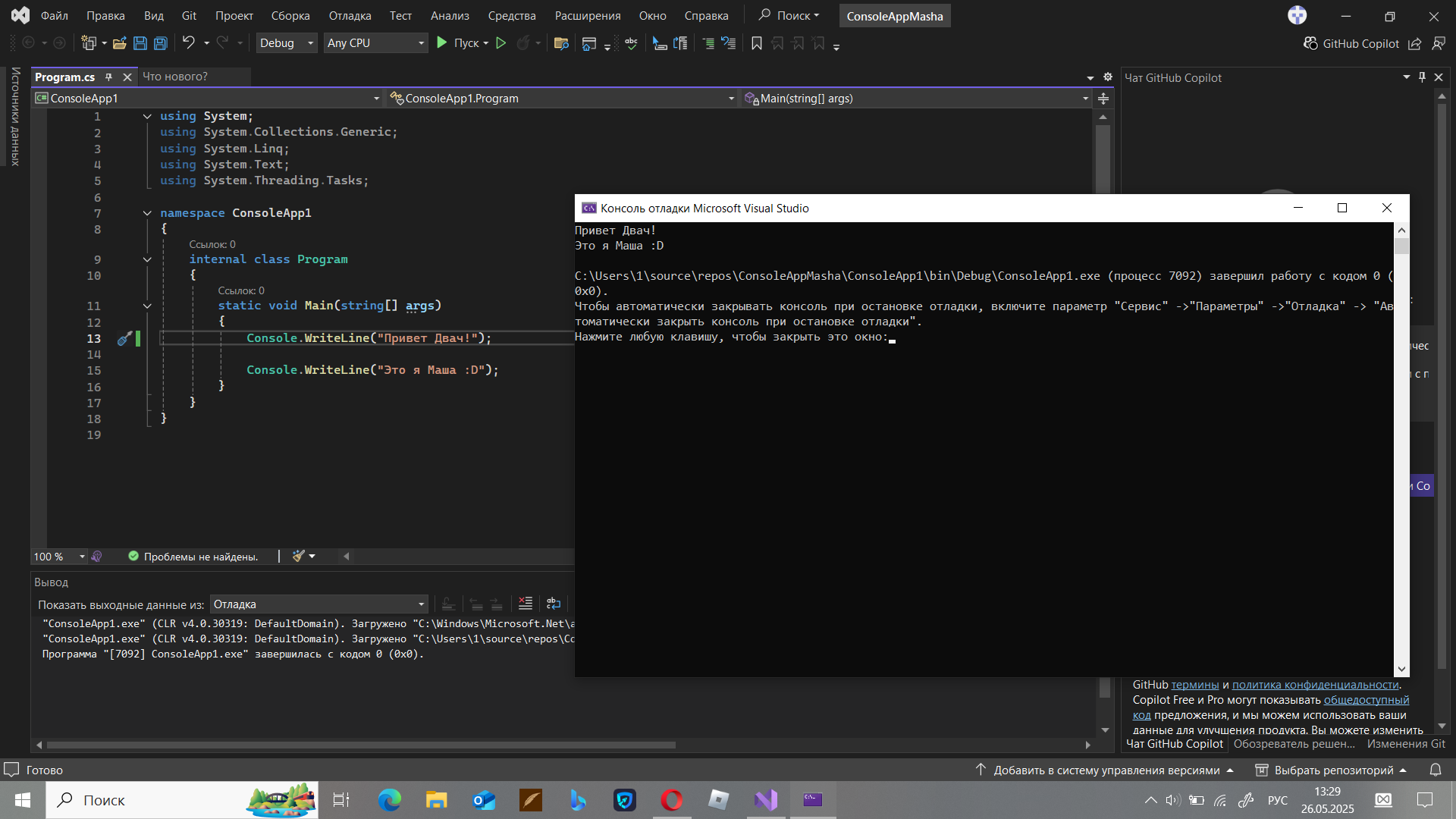Collapse the namespace ConsoleApp1 block
This screenshot has height=819, width=1456.
(147, 213)
